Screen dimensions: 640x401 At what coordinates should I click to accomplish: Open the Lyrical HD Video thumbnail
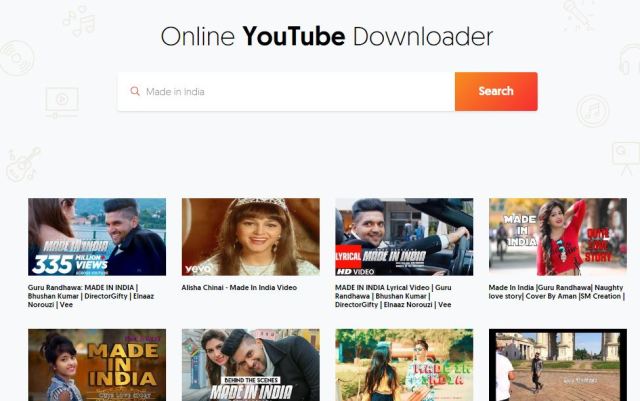click(x=404, y=237)
